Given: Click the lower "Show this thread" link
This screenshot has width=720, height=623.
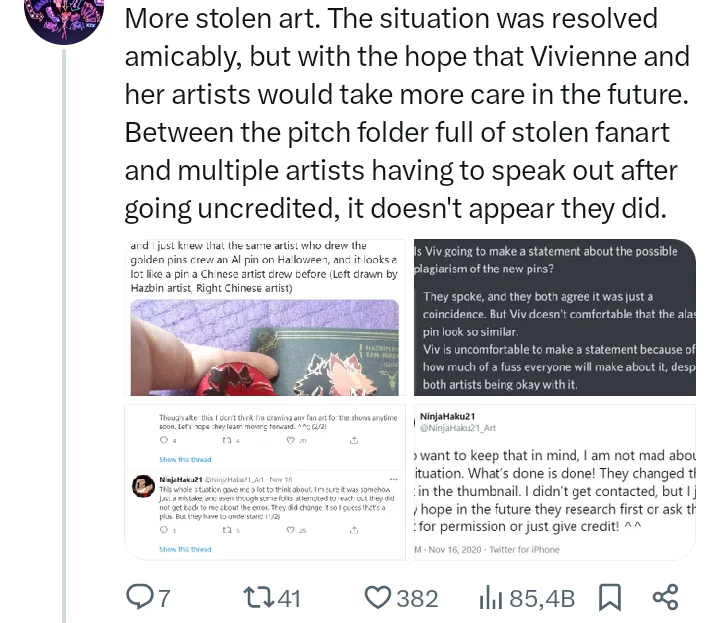Looking at the screenshot, I should 185,549.
